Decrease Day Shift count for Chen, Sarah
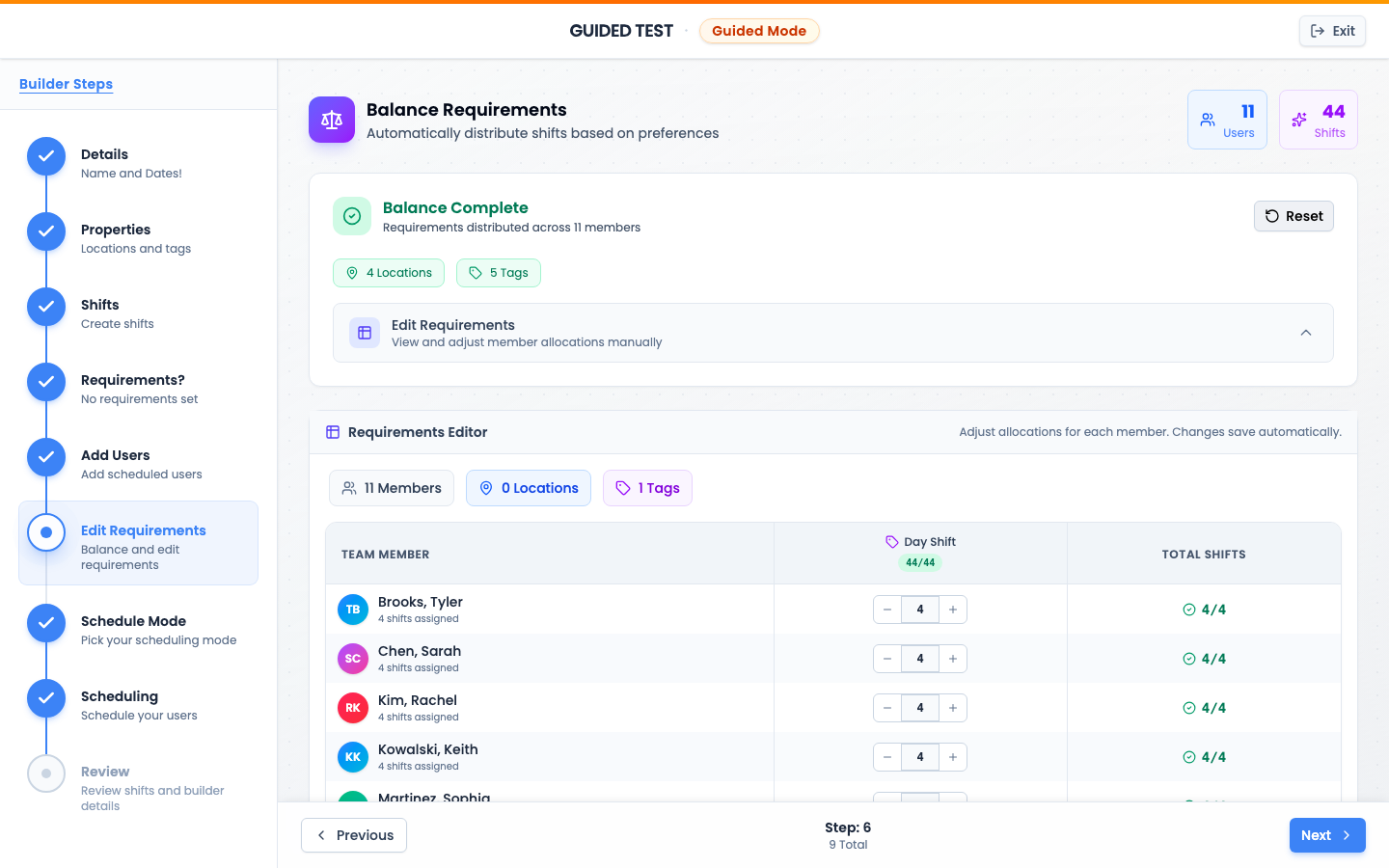 (x=887, y=659)
